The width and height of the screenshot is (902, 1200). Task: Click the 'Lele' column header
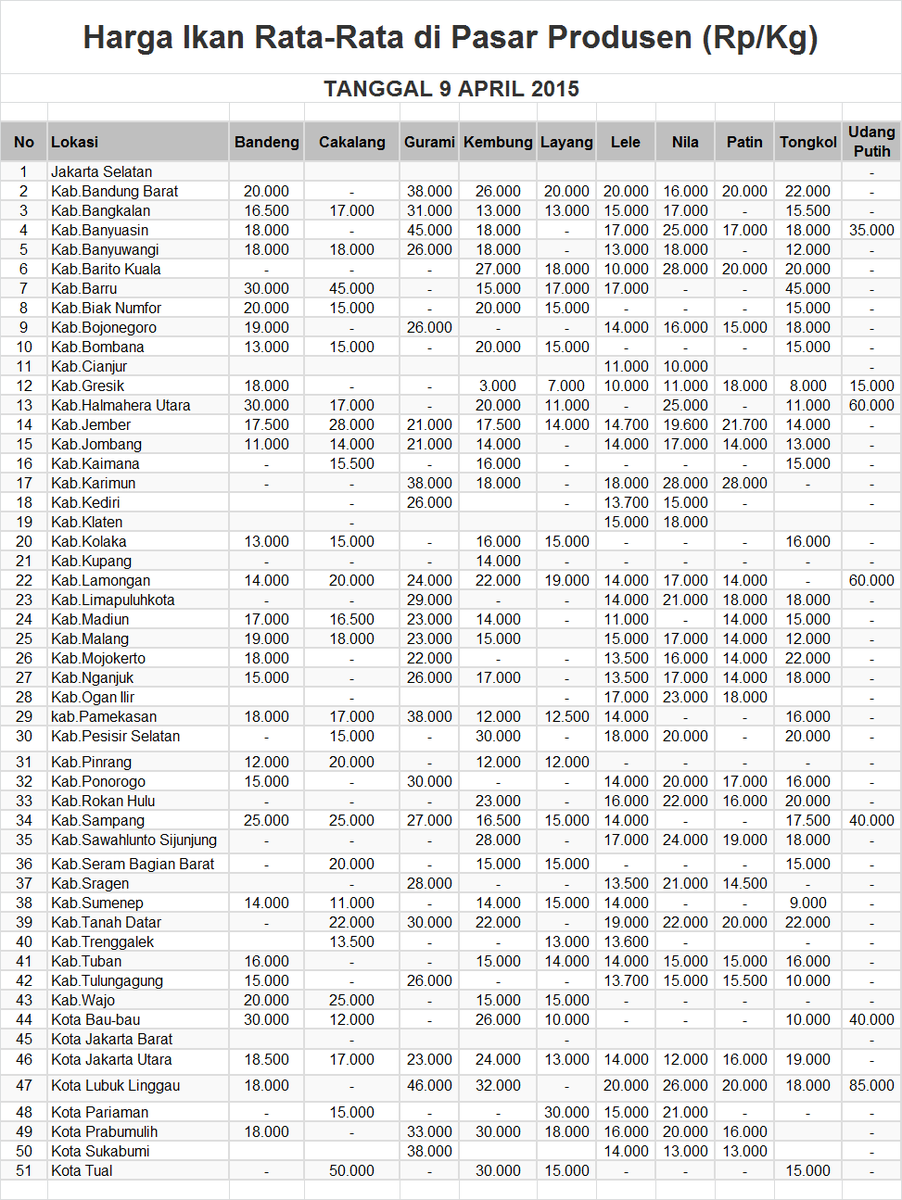coord(625,142)
